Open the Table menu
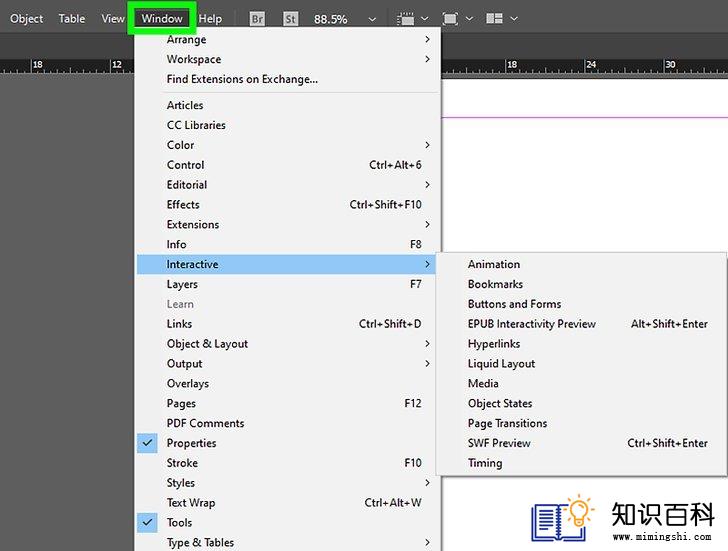728x551 pixels. click(72, 19)
